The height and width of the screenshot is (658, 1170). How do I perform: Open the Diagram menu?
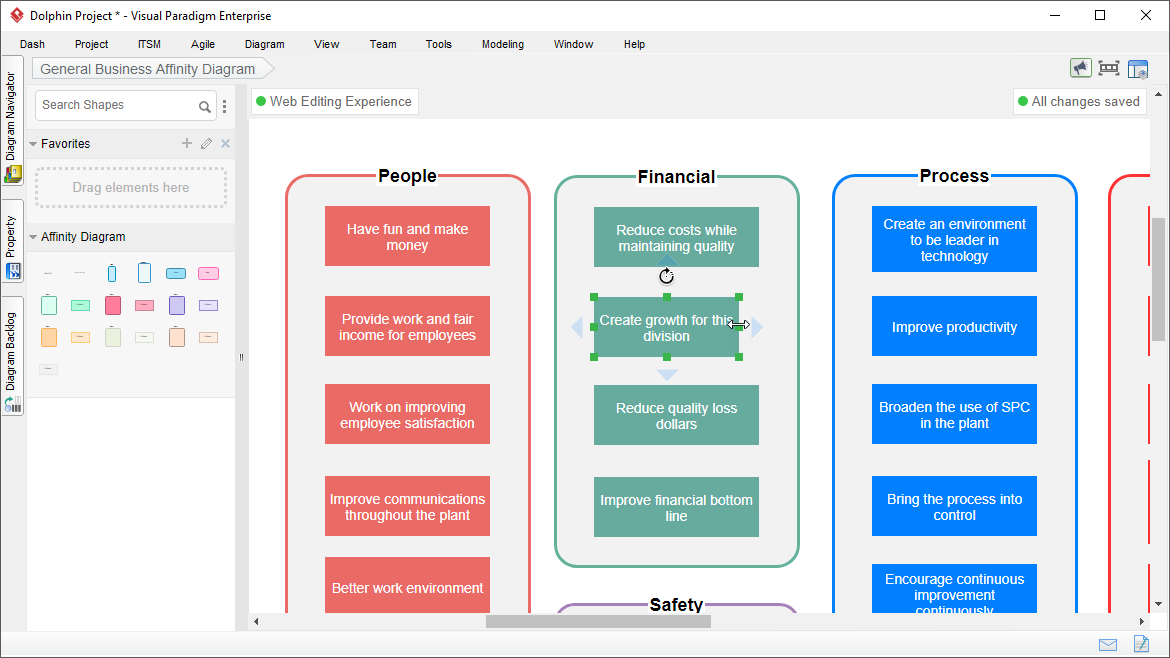point(264,44)
